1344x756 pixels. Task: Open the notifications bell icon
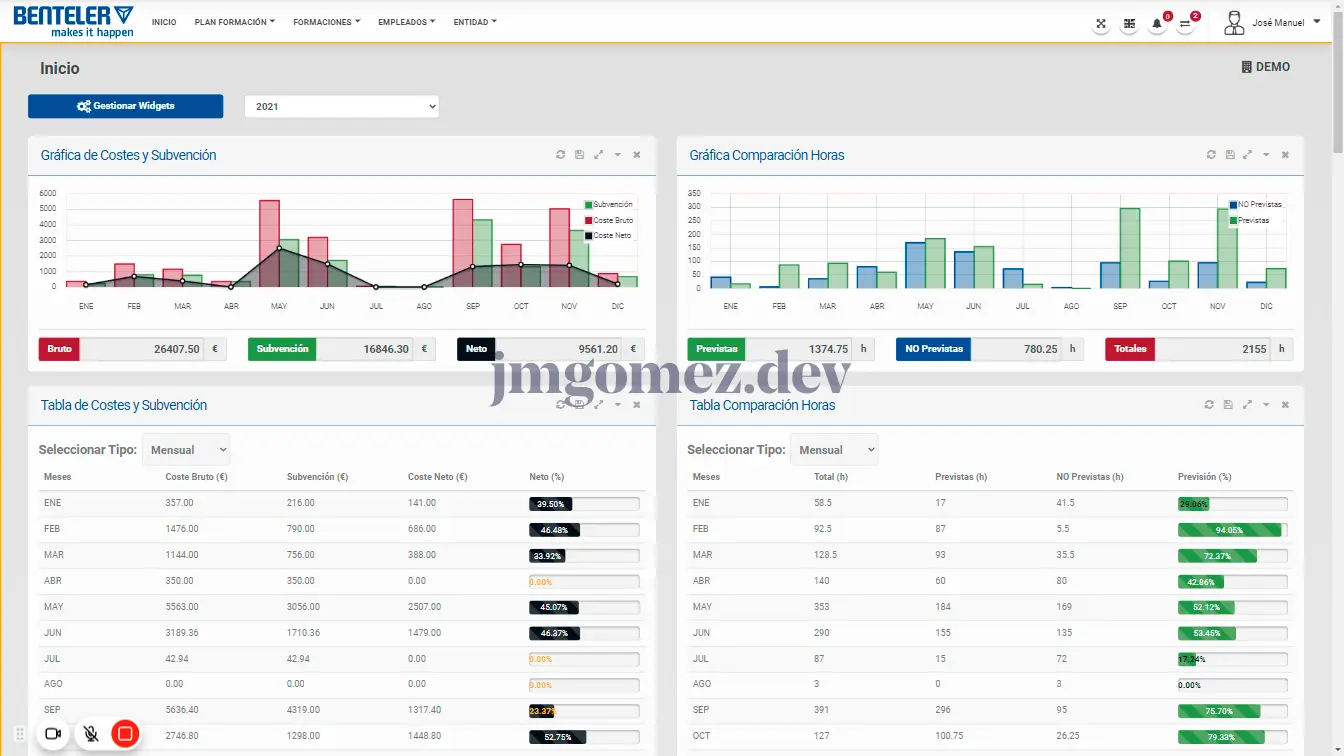click(x=1157, y=23)
